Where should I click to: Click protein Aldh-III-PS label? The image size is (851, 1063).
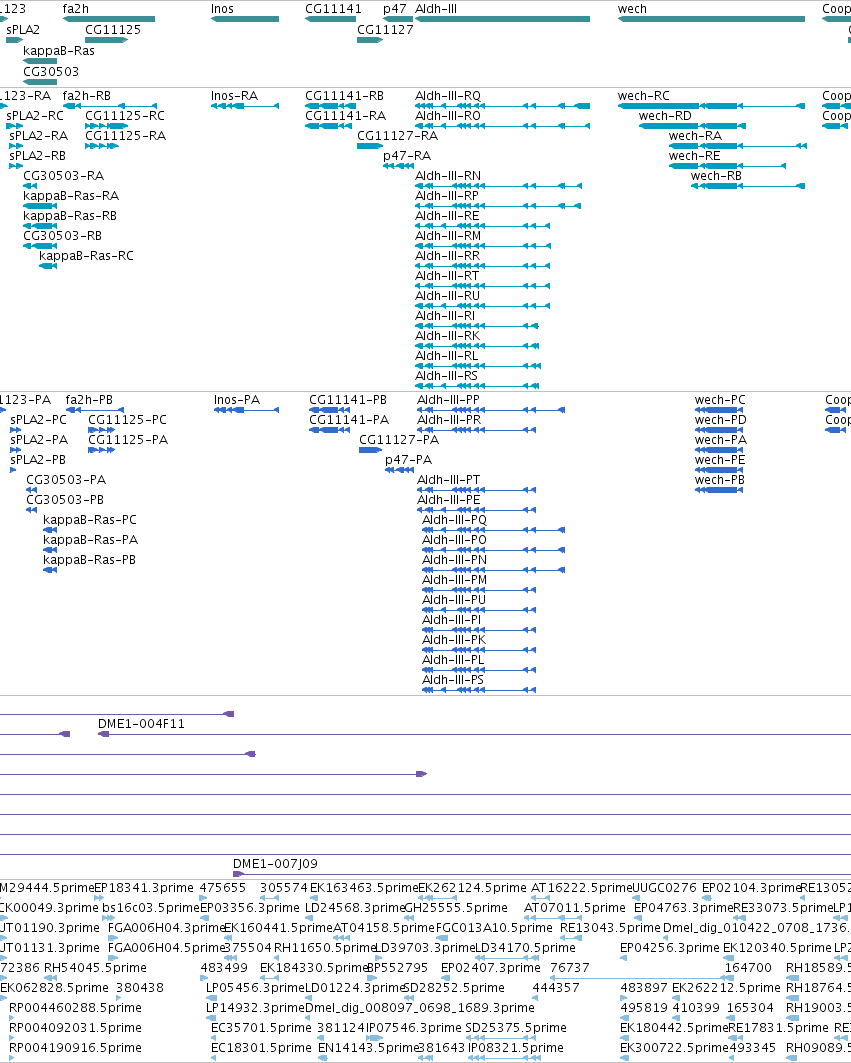(x=453, y=680)
